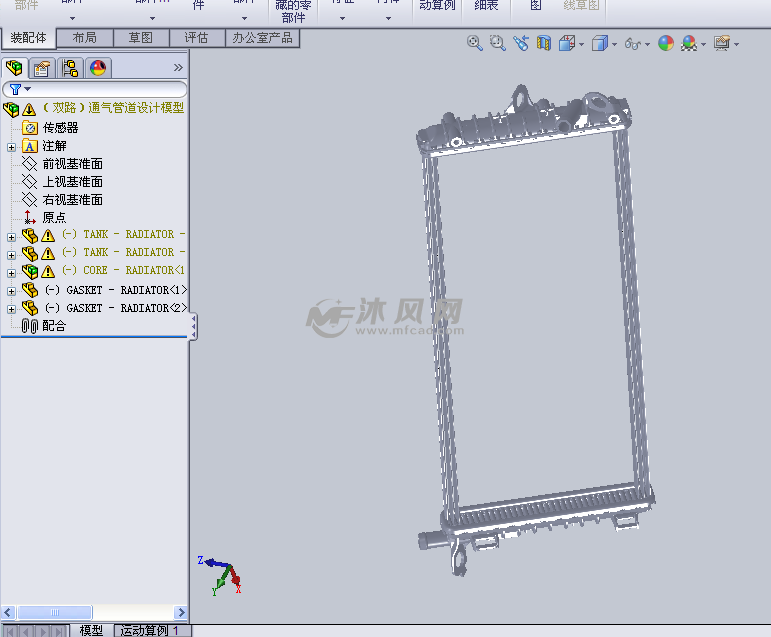Click in the feature tree filter field

pos(94,90)
